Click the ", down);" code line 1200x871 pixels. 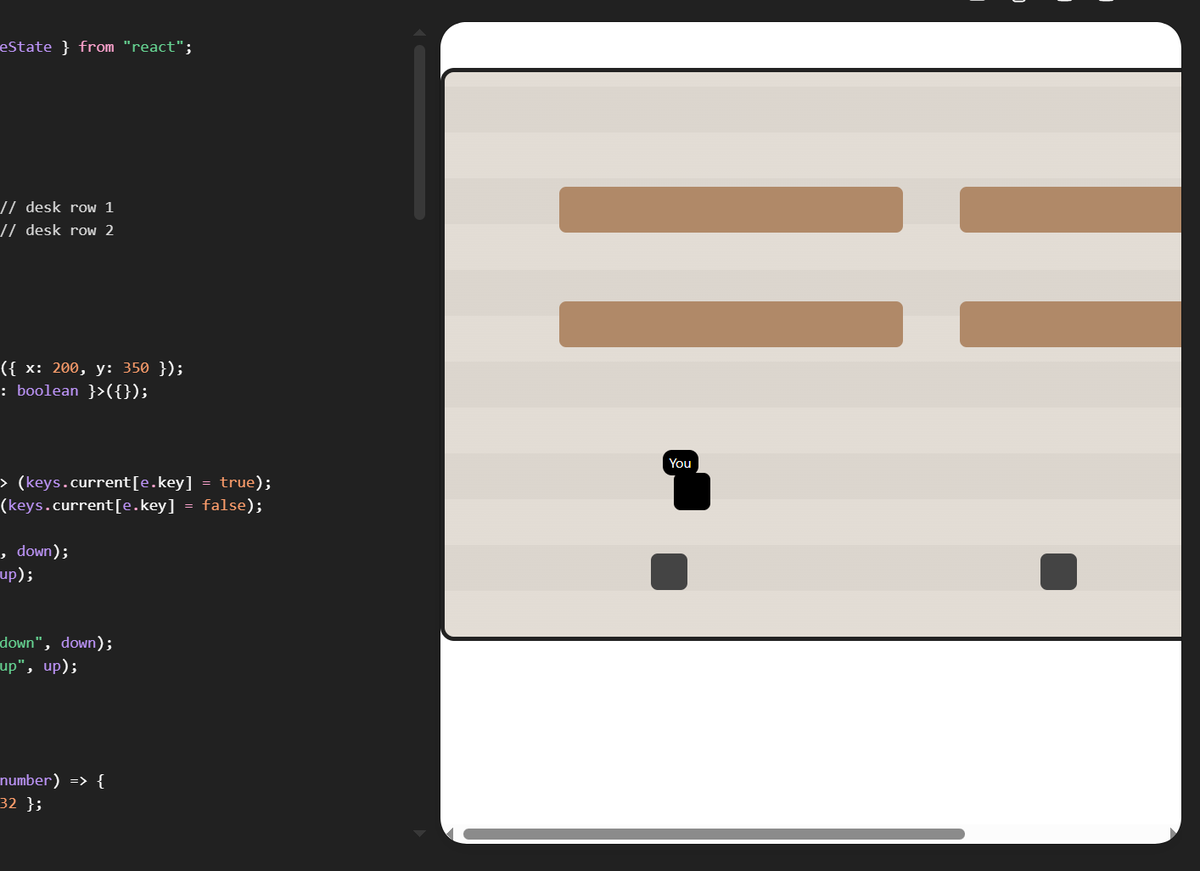(35, 551)
